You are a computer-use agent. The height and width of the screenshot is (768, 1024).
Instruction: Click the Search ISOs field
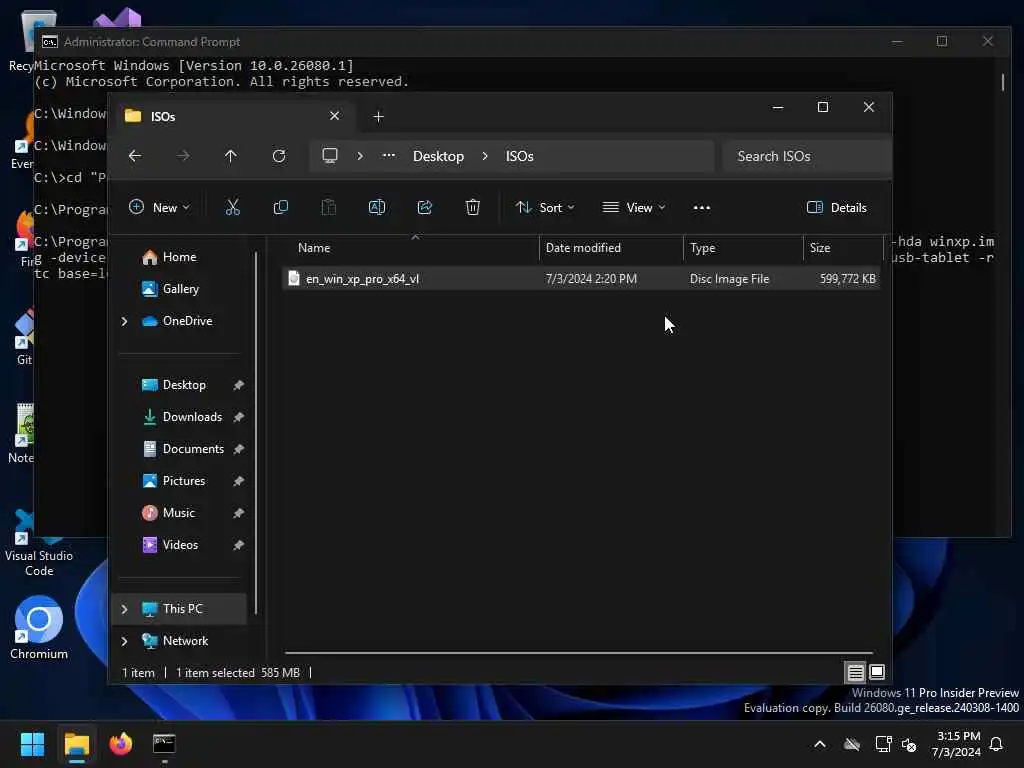(807, 156)
